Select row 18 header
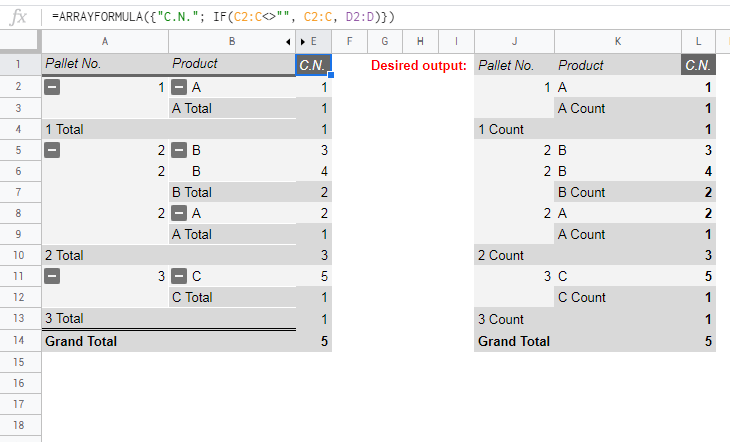Screen dimensions: 730x442 click(x=19, y=425)
